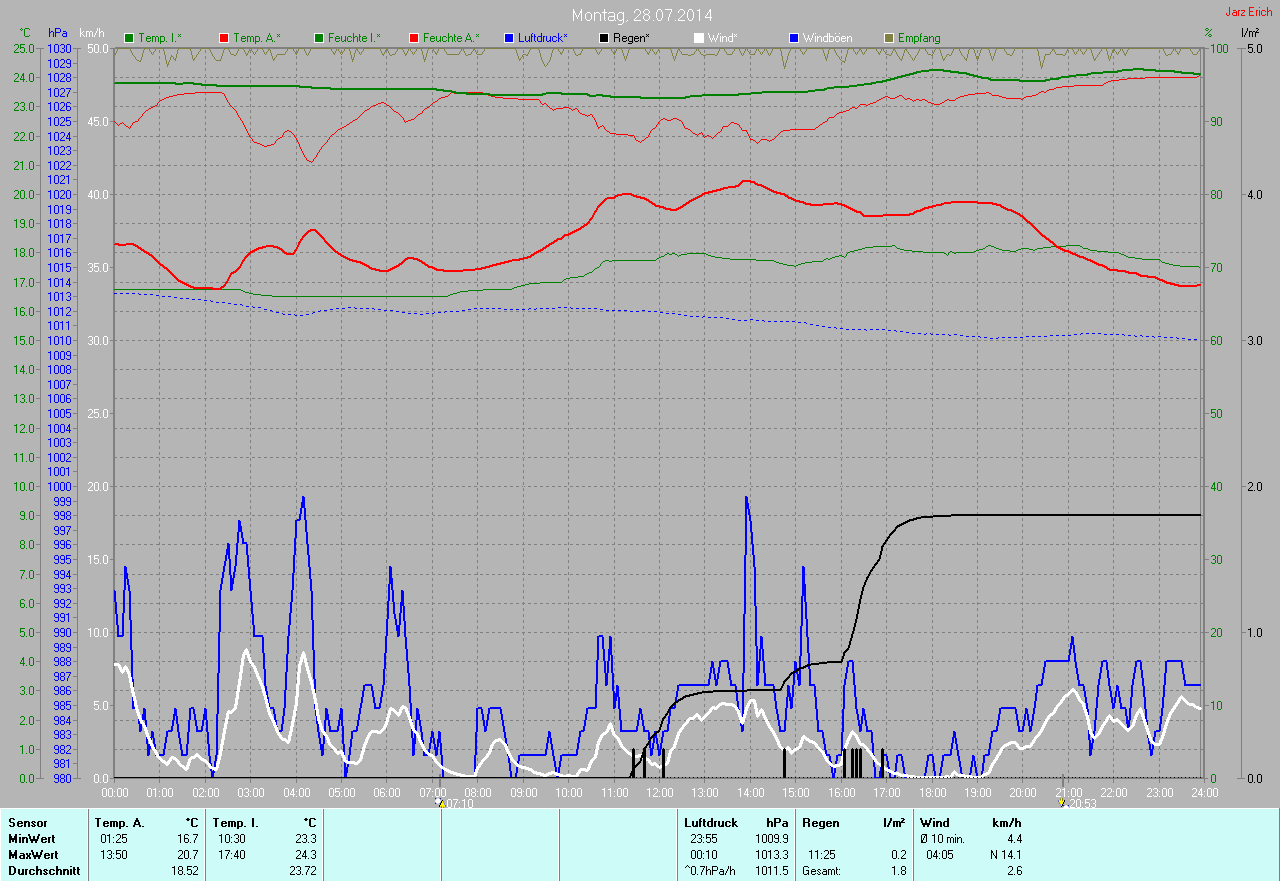This screenshot has width=1280, height=881.
Task: Select the 10 minute wind average 4.4
Action: 1014,839
